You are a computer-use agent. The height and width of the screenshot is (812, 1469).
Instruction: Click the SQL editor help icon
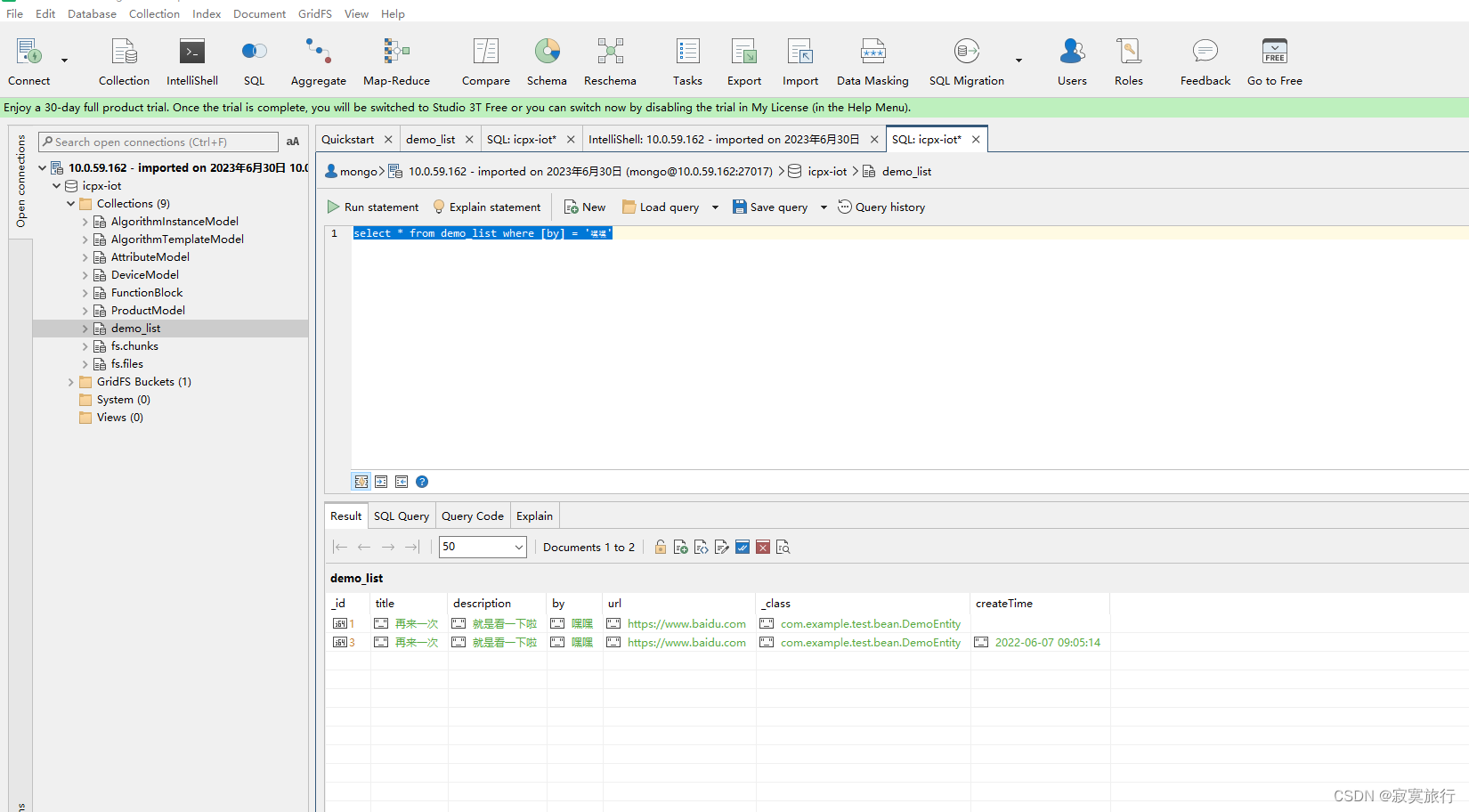(x=422, y=482)
